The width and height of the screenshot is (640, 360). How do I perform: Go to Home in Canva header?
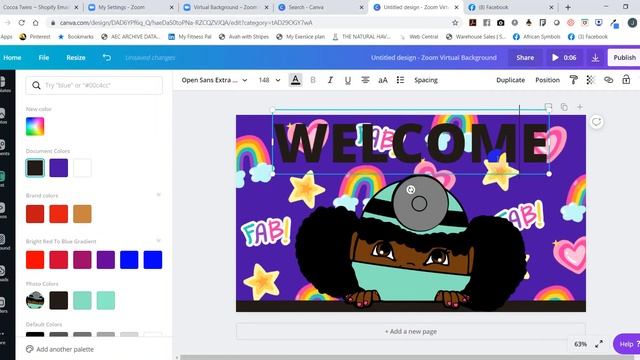tap(12, 58)
